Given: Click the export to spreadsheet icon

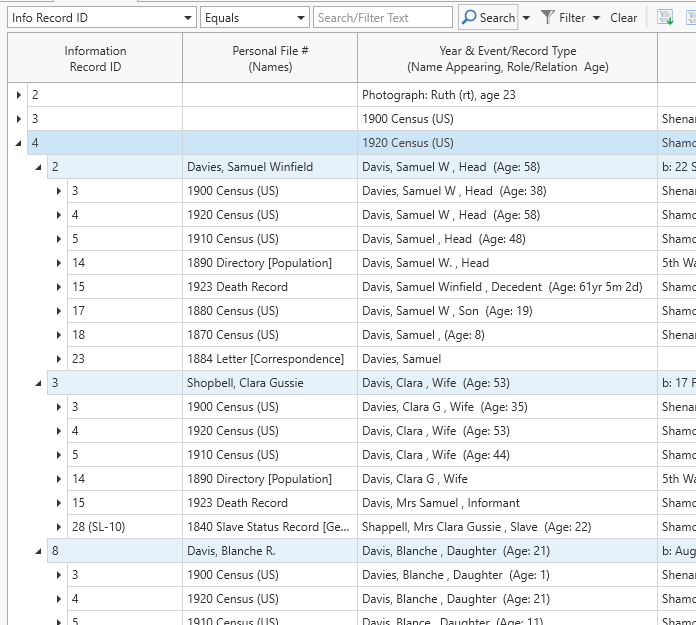Looking at the screenshot, I should (x=665, y=17).
